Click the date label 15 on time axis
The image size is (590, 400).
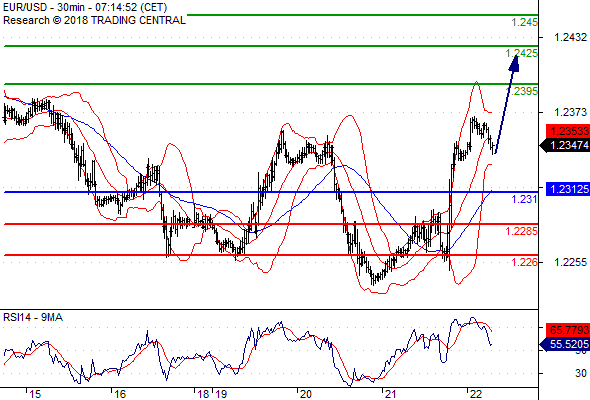point(35,394)
